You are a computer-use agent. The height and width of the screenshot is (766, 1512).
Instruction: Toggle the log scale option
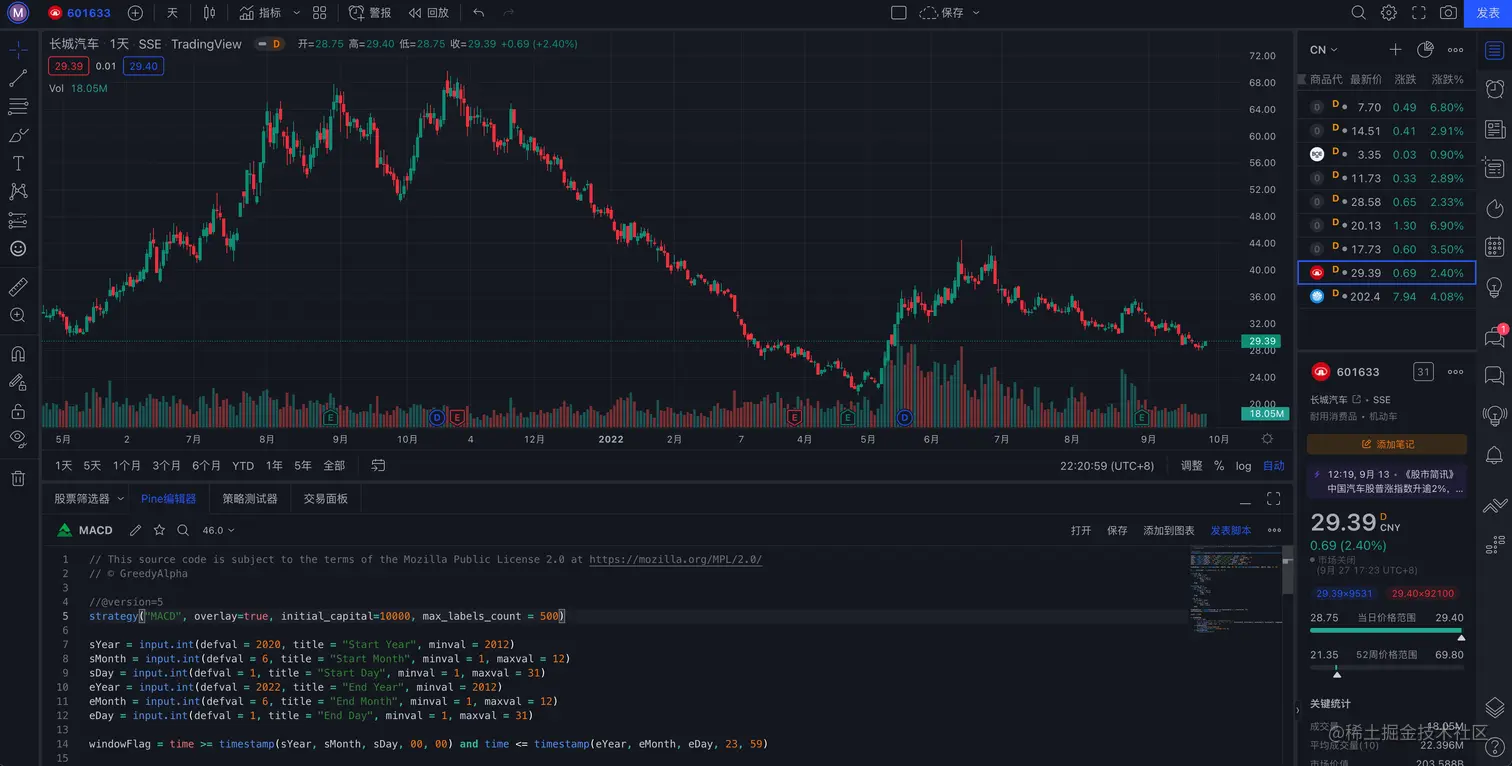tap(1243, 466)
